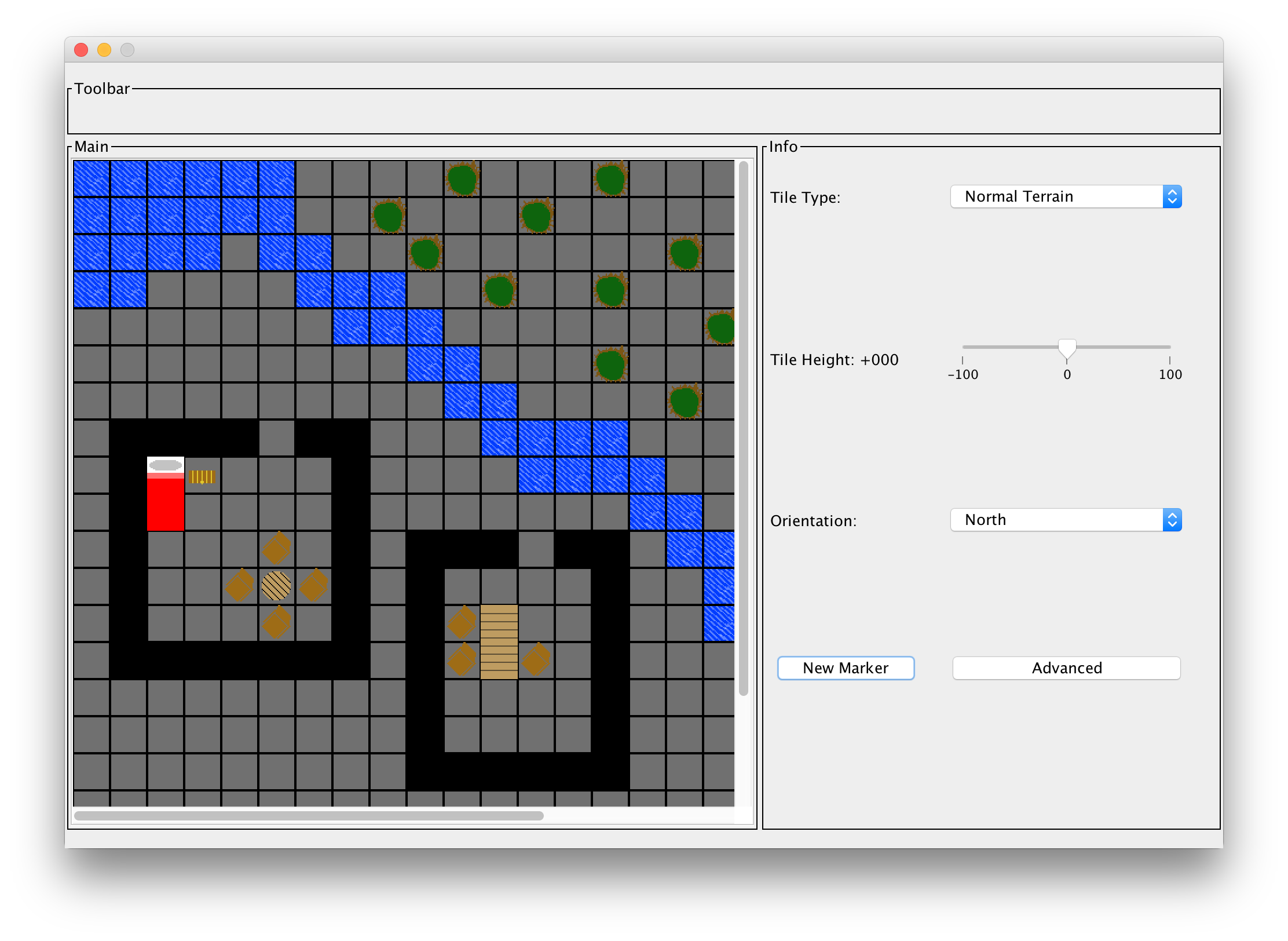Screen dimensions: 1288x941
Task: Select the chair right of the staircase
Action: click(x=536, y=659)
